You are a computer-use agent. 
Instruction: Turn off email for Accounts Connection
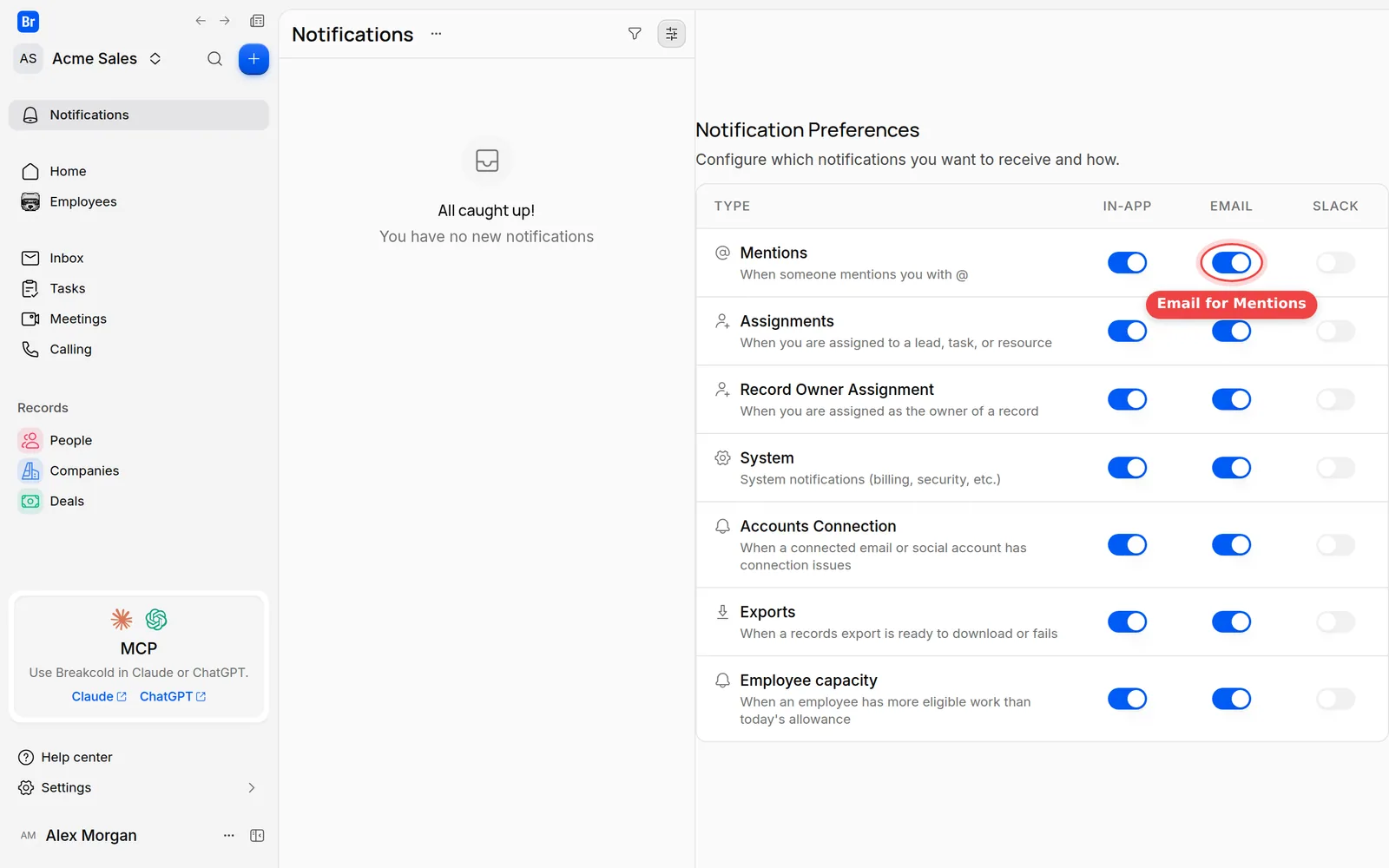tap(1231, 545)
